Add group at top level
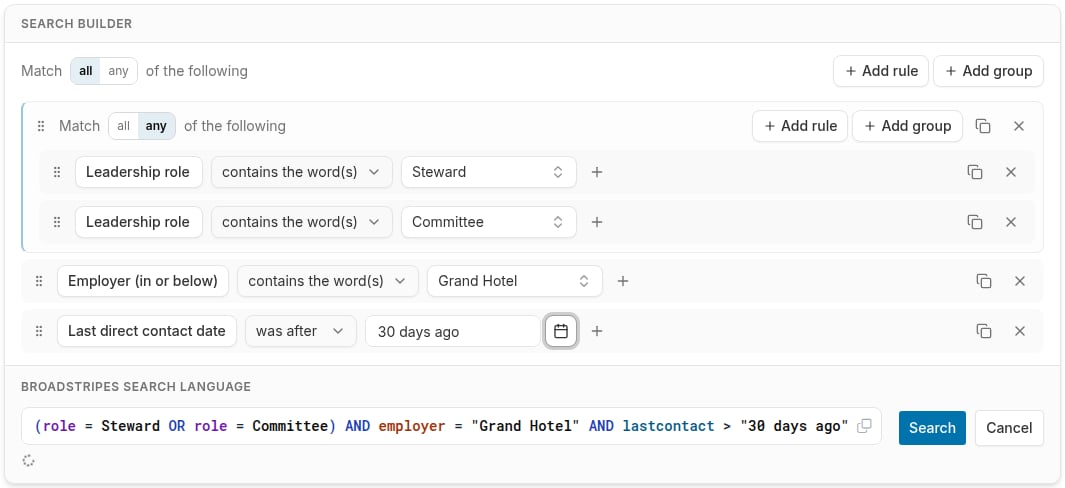1065x488 pixels. (988, 71)
